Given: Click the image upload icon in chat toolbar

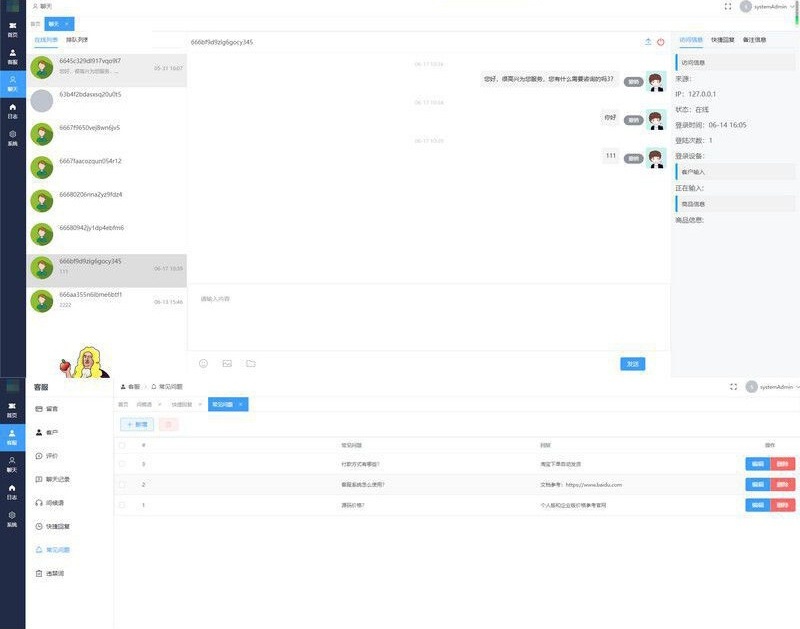Looking at the screenshot, I should pos(227,363).
